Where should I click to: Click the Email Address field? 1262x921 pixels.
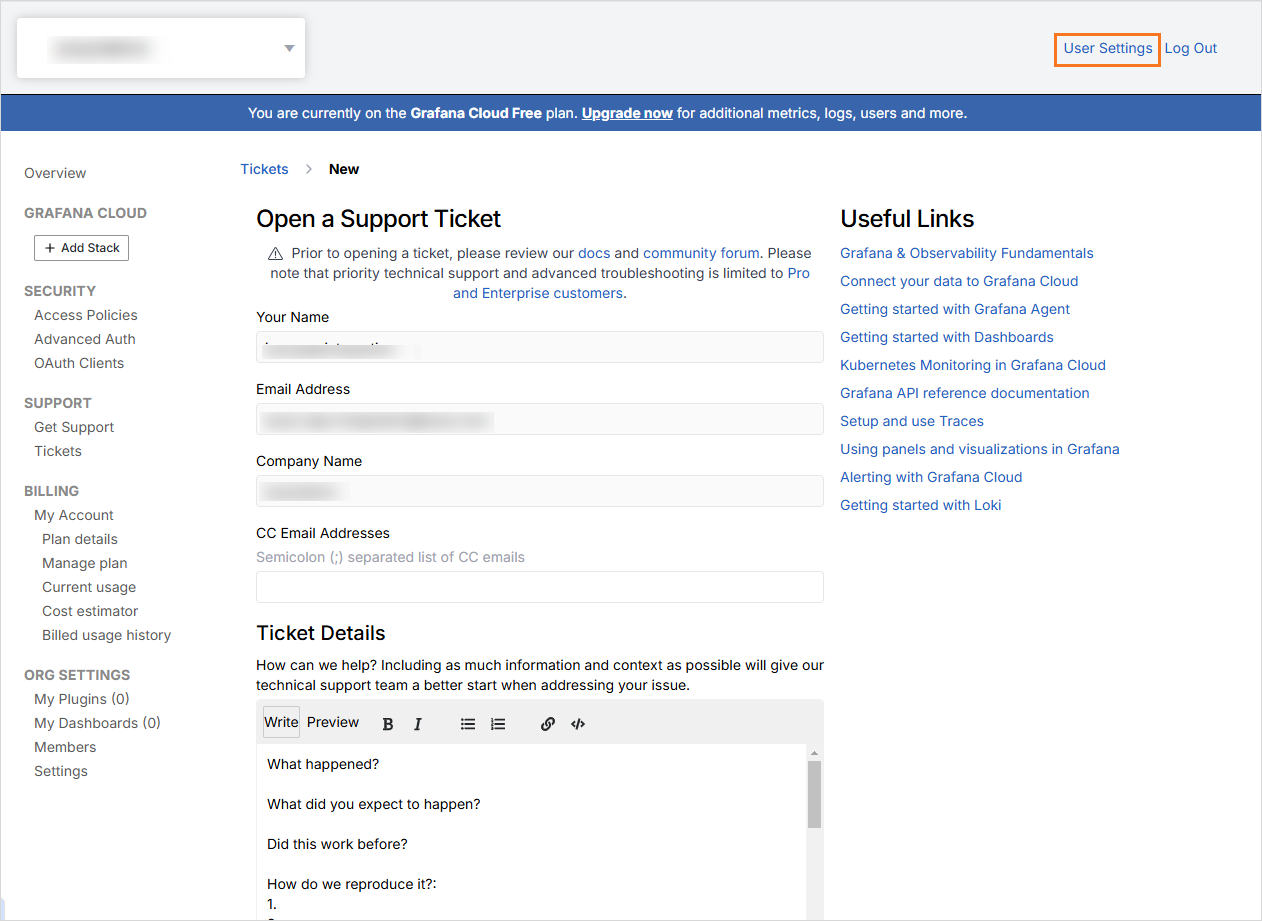[x=540, y=419]
